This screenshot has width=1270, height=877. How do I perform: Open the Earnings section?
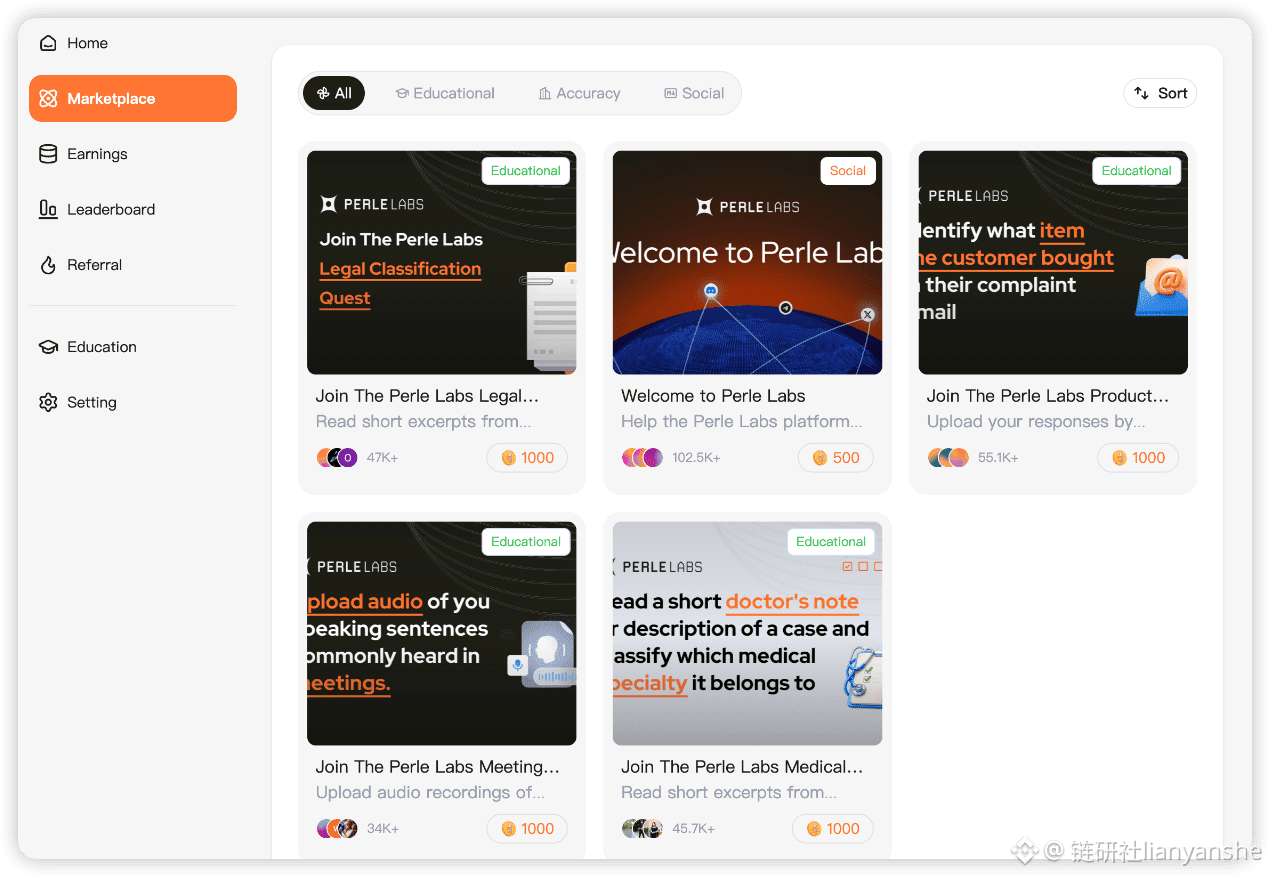[133, 154]
